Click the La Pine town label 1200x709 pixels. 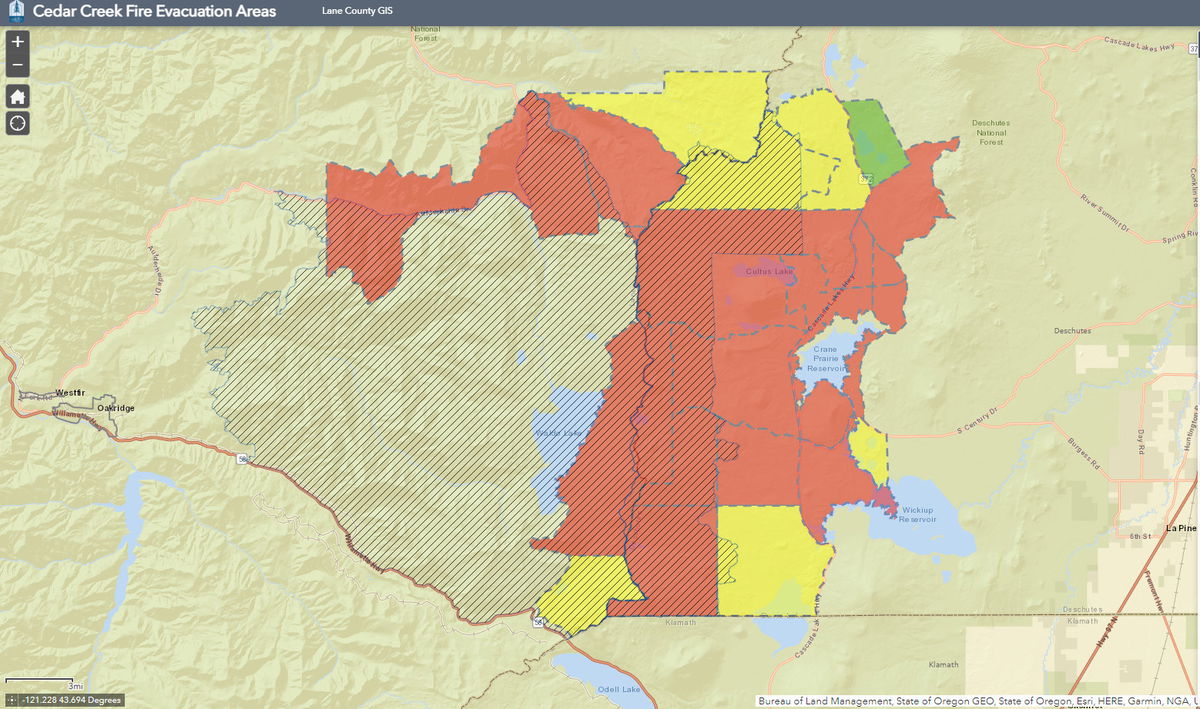[1180, 527]
